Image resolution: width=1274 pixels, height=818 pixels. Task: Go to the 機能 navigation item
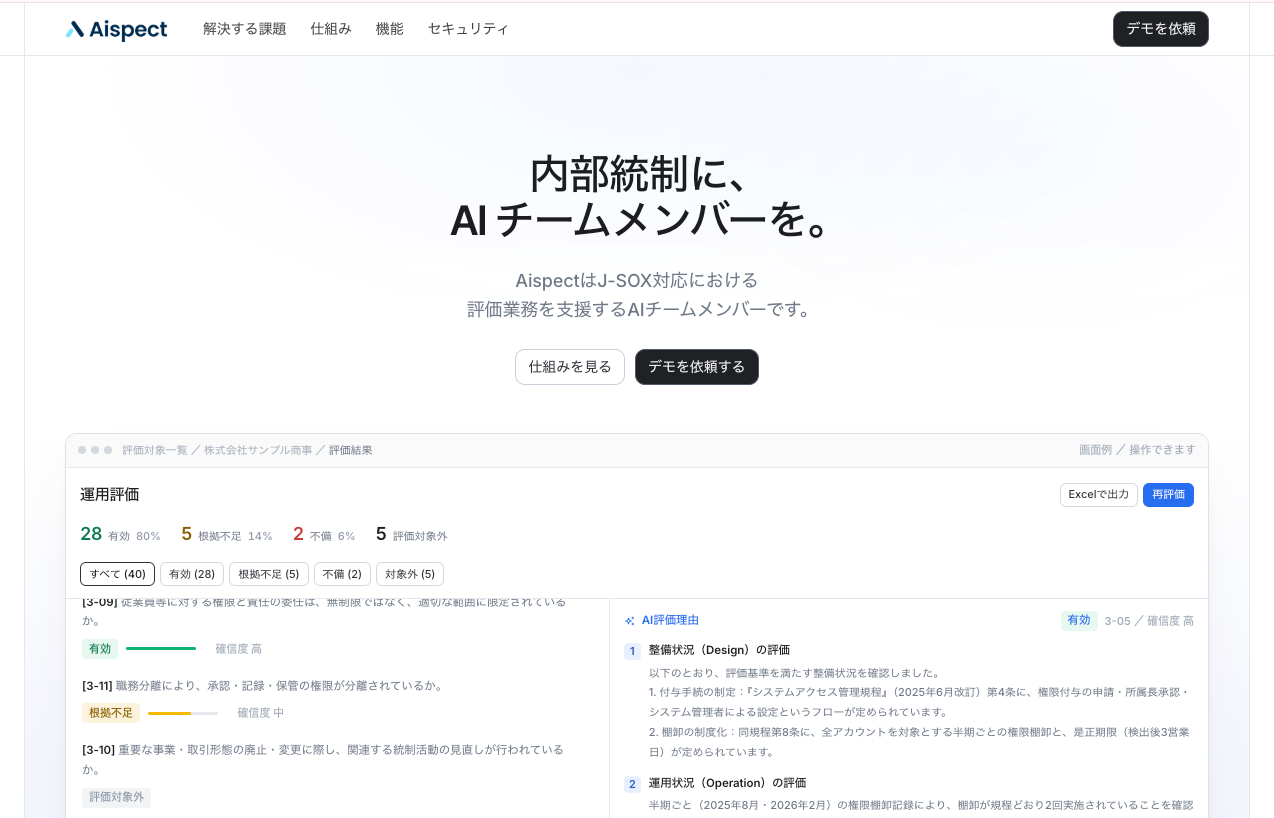coord(390,29)
